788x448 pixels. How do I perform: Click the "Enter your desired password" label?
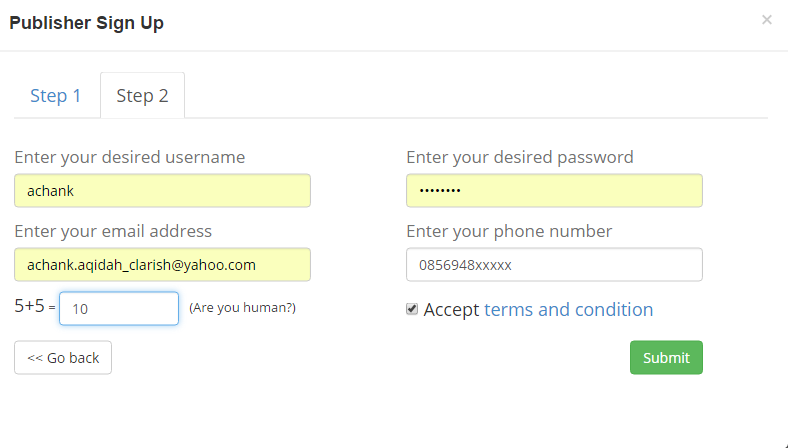(520, 157)
